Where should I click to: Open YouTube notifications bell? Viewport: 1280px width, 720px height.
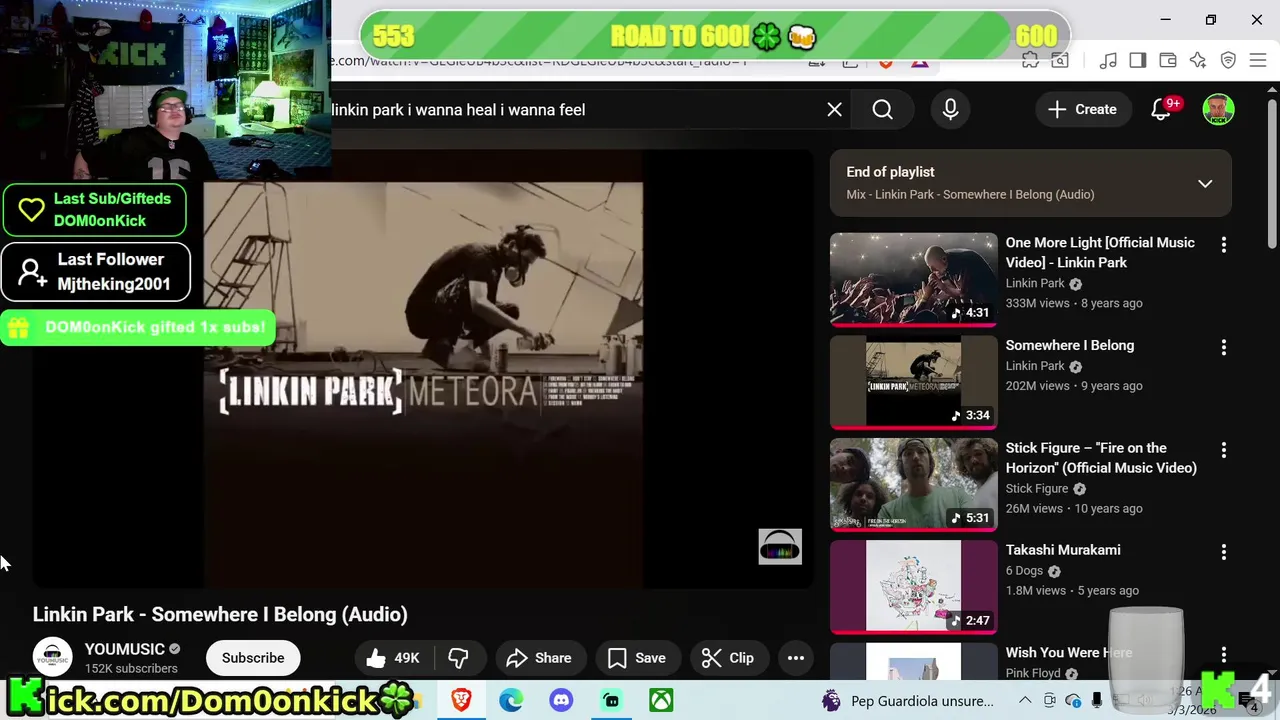[x=1161, y=110]
